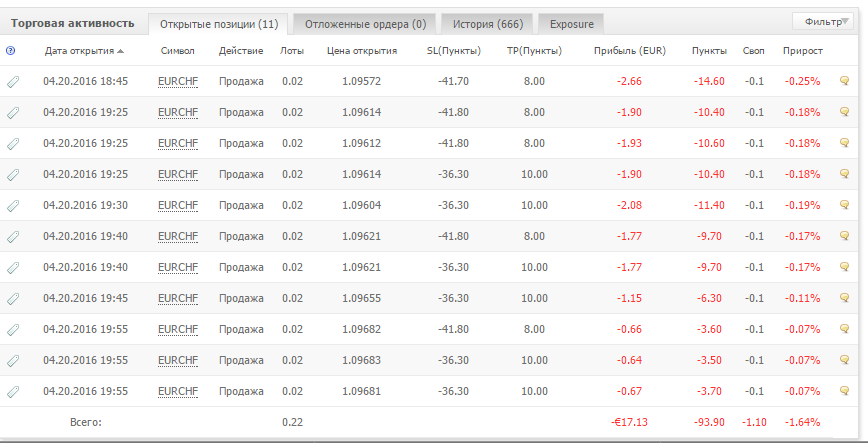
Task: Click the tag icon of the 19:45 trade
Action: (13, 299)
